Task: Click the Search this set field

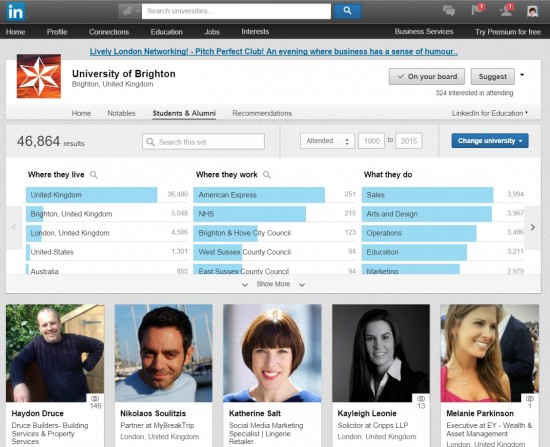Action: point(203,142)
